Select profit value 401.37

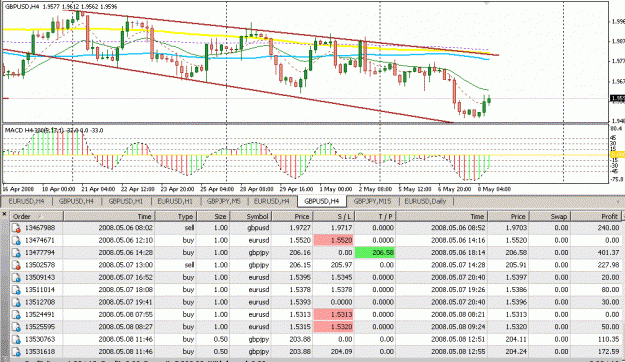(x=608, y=253)
